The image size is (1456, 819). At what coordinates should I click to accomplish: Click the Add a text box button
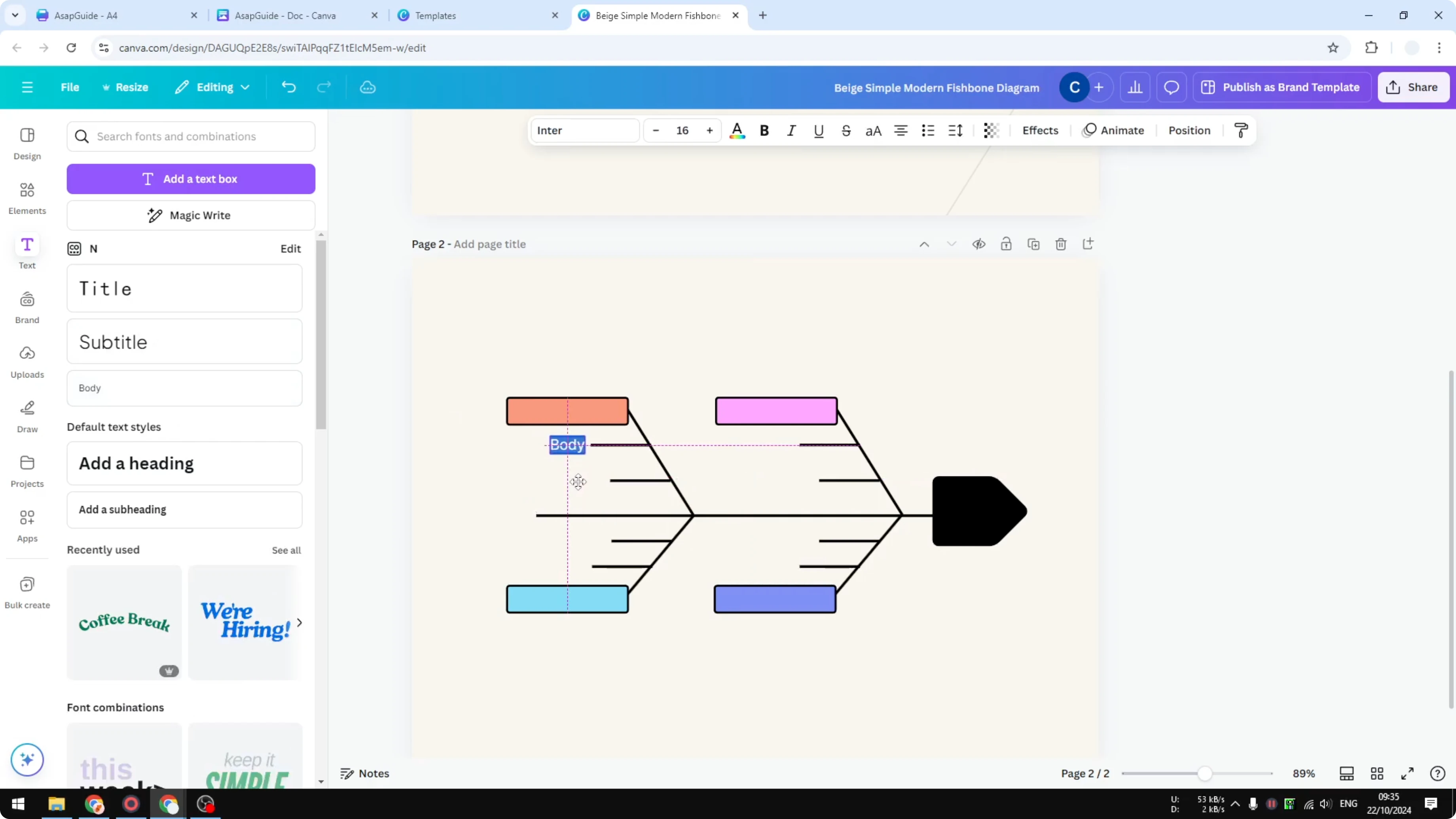[191, 178]
